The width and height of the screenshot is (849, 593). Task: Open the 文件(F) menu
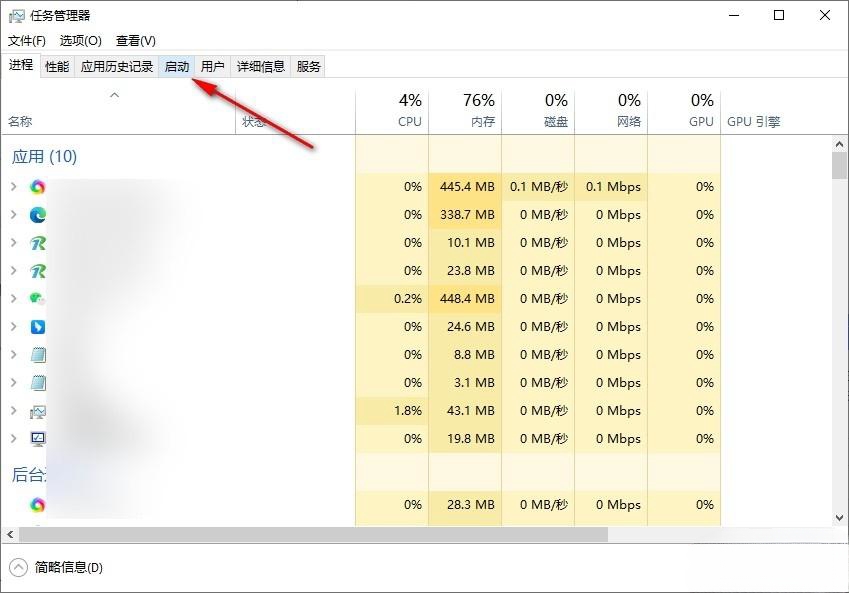point(27,41)
